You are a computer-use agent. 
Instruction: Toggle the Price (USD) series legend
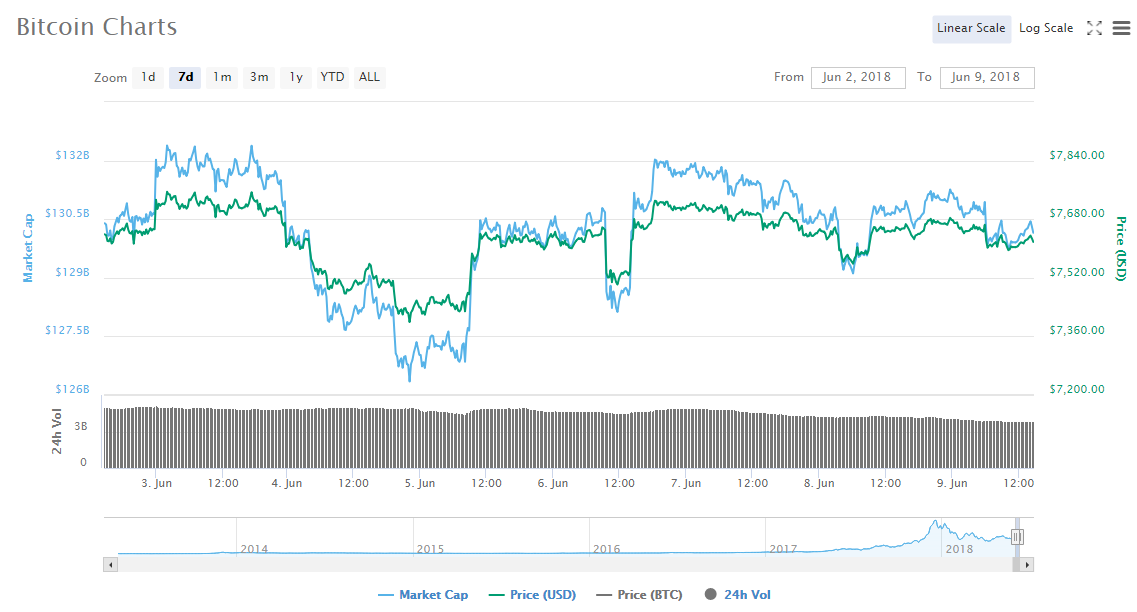[x=533, y=595]
